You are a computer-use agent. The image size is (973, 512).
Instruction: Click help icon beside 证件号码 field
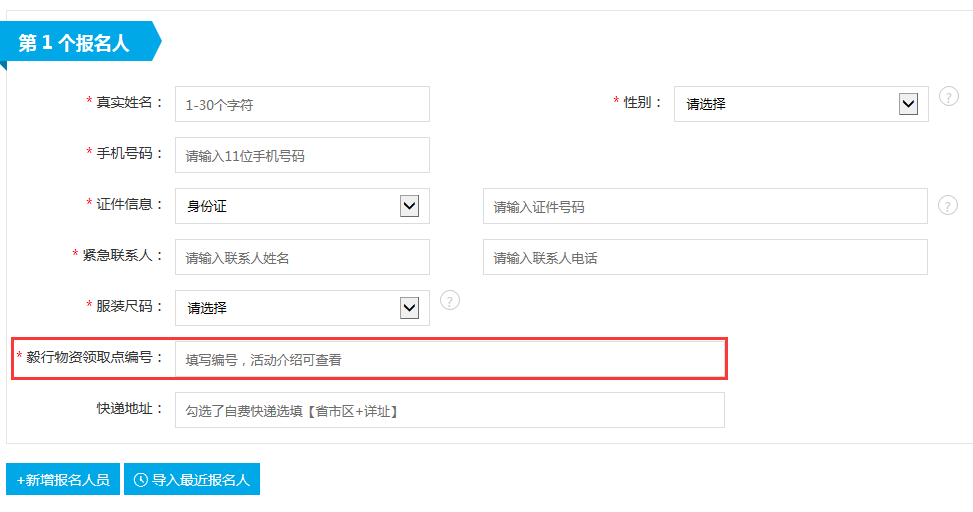pyautogui.click(x=947, y=205)
